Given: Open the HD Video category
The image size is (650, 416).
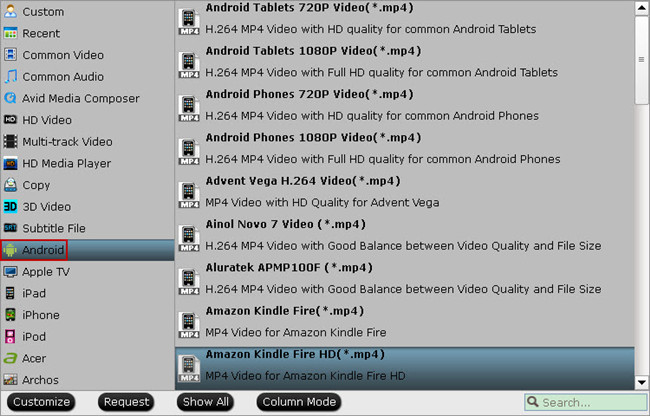Looking at the screenshot, I should (87, 120).
